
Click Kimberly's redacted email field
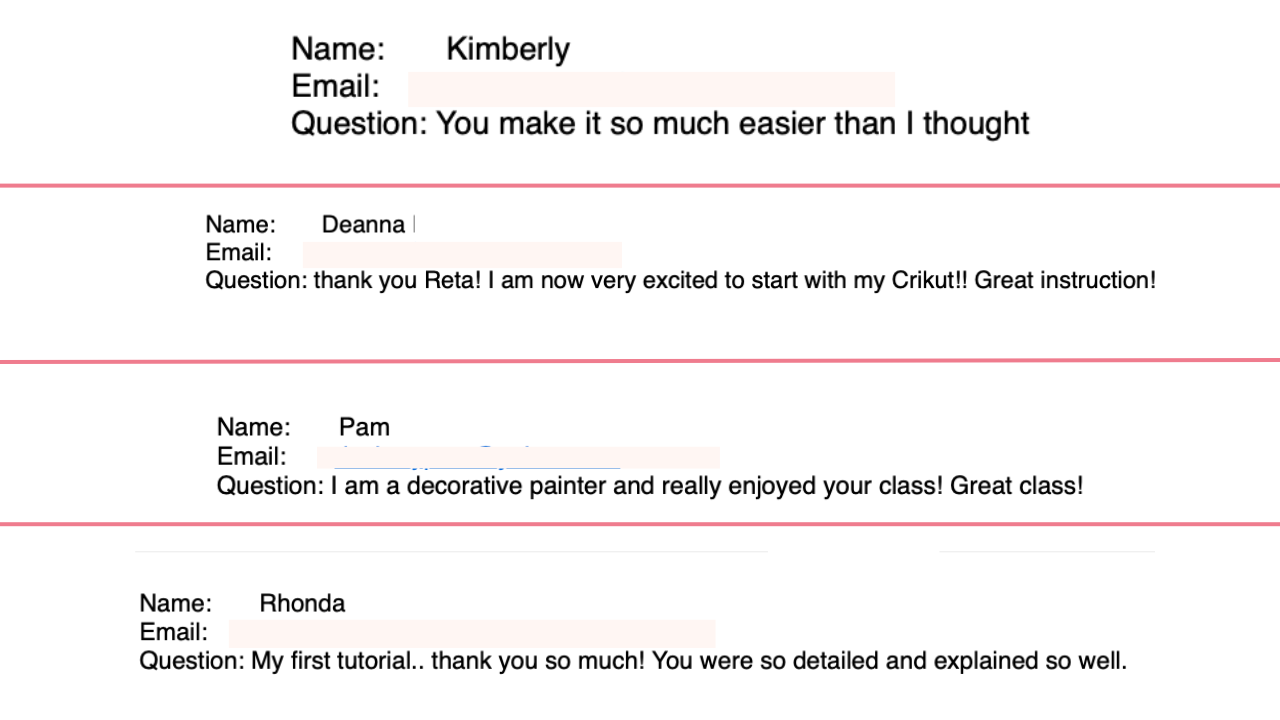[x=651, y=89]
